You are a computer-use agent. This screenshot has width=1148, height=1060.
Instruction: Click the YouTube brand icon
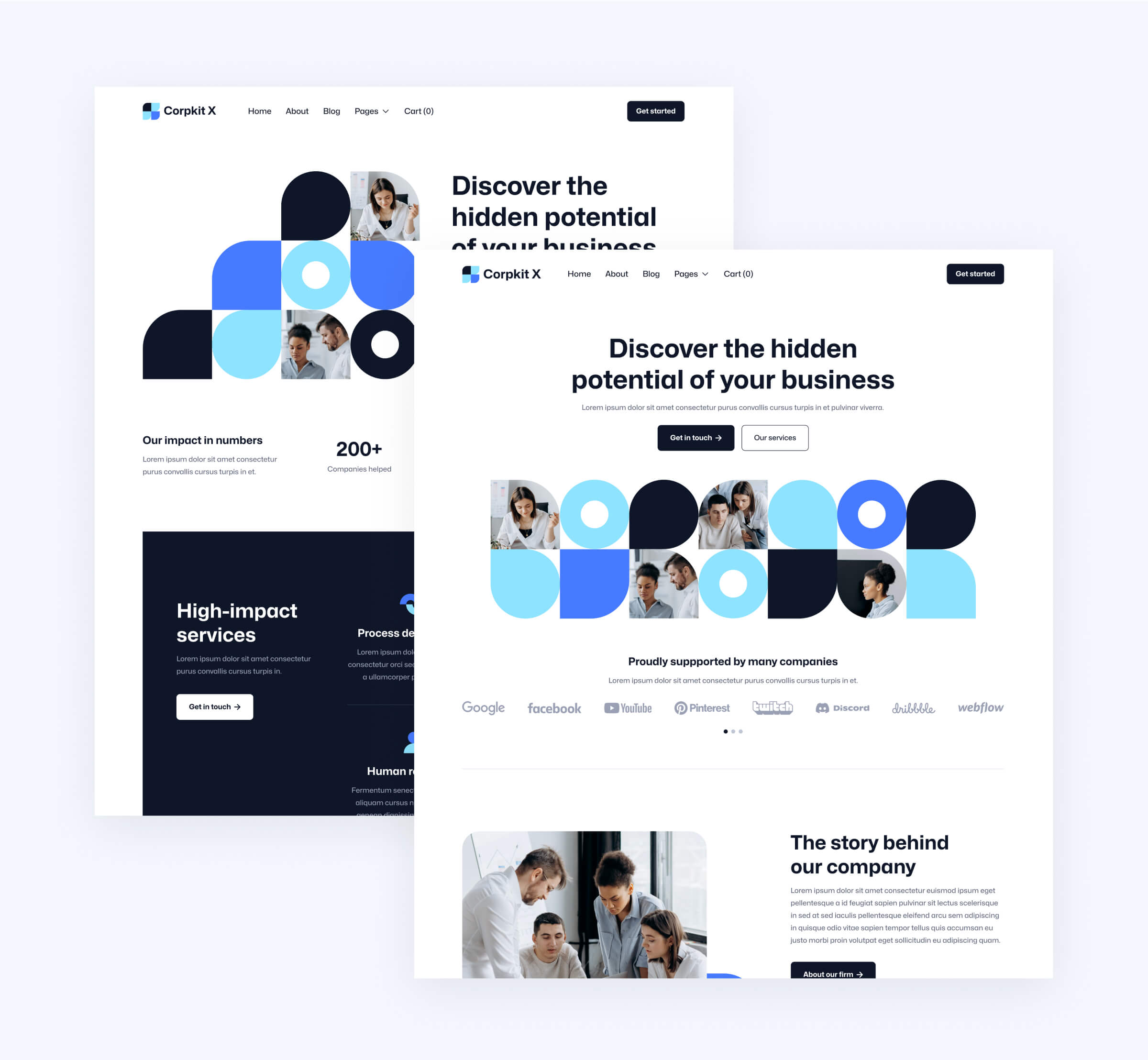[628, 707]
